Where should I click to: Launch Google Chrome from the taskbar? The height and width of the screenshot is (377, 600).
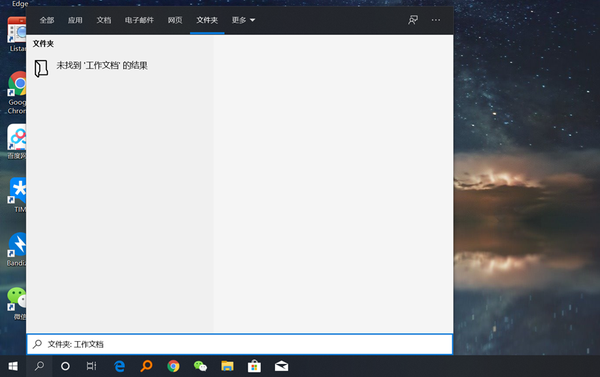tap(173, 366)
